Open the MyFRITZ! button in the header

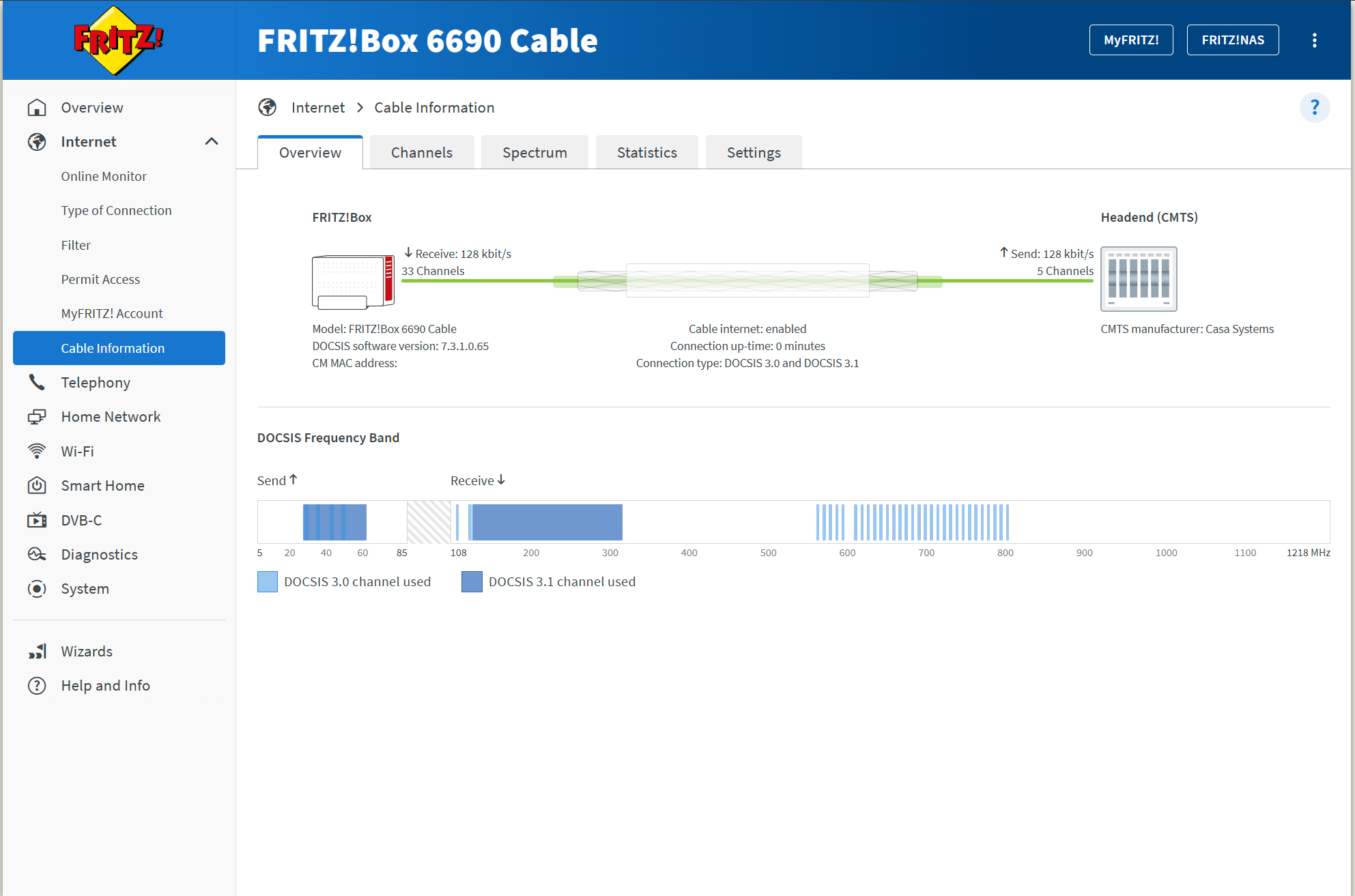tap(1131, 40)
